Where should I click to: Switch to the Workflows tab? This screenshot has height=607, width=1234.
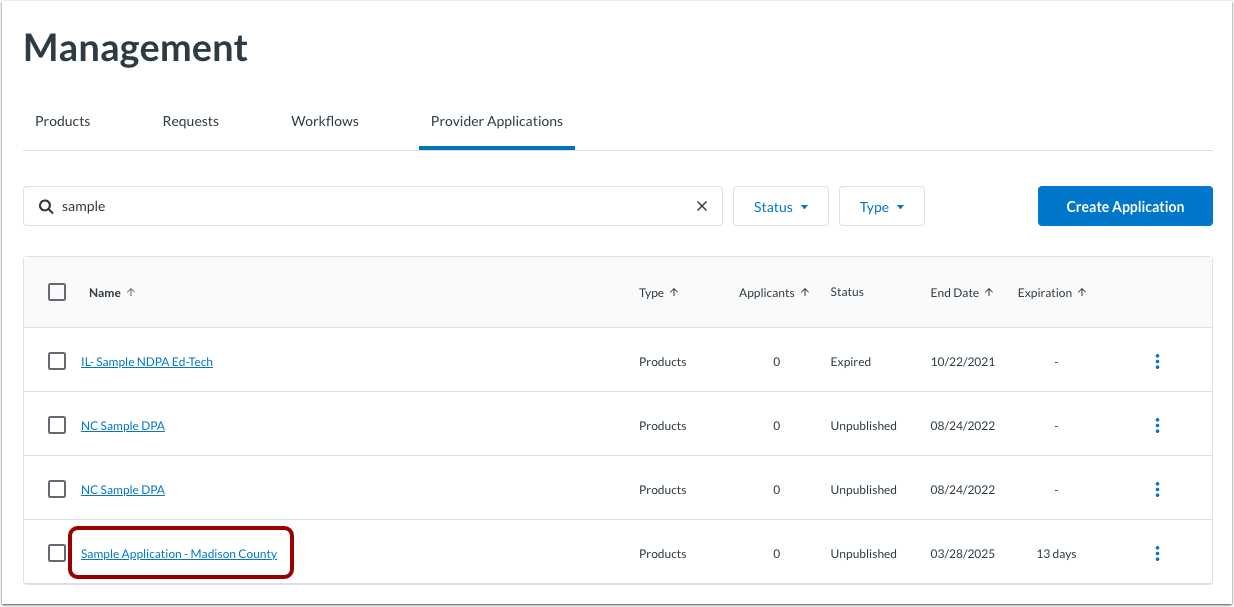click(x=324, y=121)
